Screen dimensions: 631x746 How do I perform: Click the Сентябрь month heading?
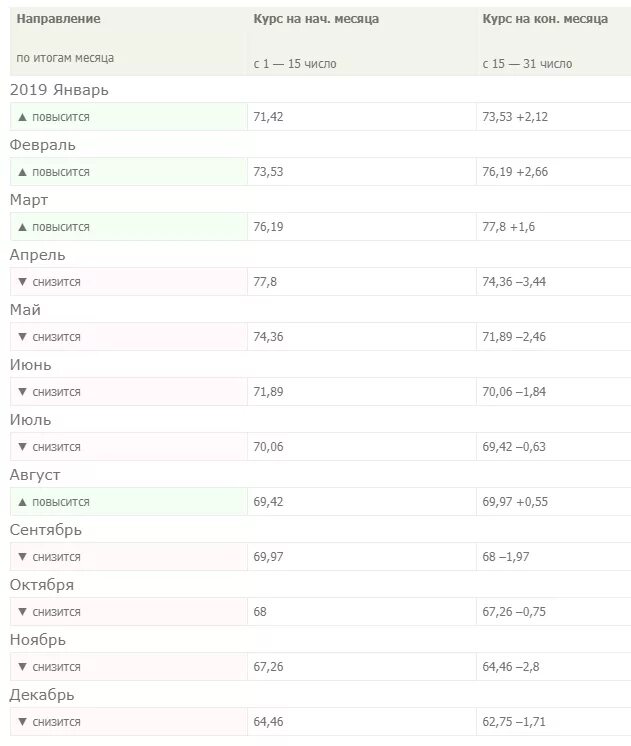46,530
